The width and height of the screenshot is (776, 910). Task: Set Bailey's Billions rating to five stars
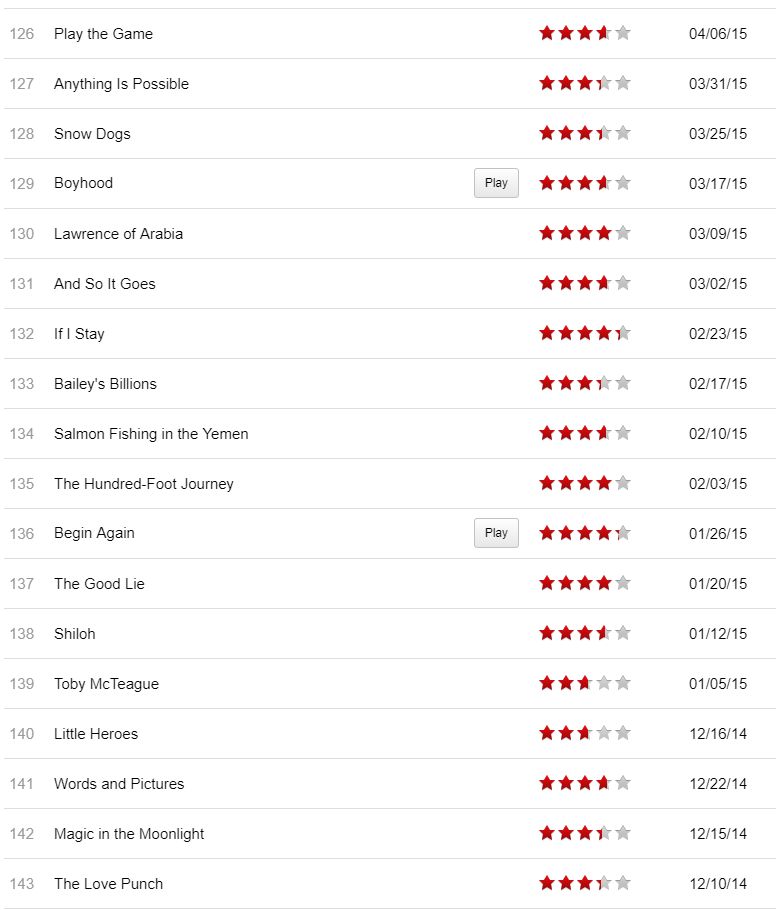[x=623, y=383]
